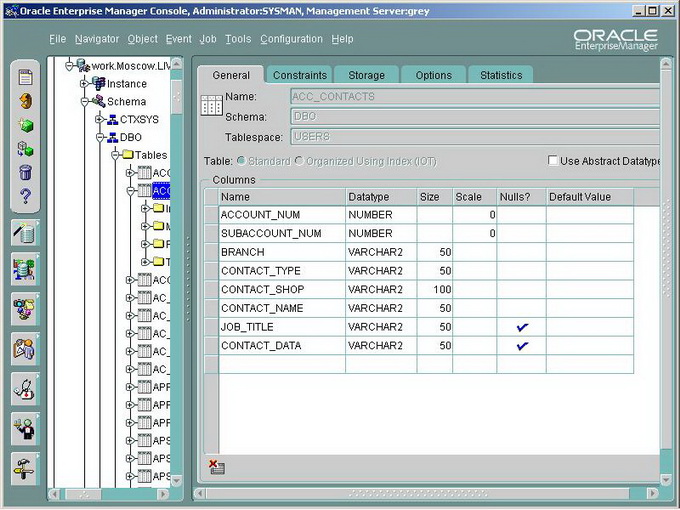Click the Create object green cube icon
Screen dimensions: 680x510
[26, 125]
